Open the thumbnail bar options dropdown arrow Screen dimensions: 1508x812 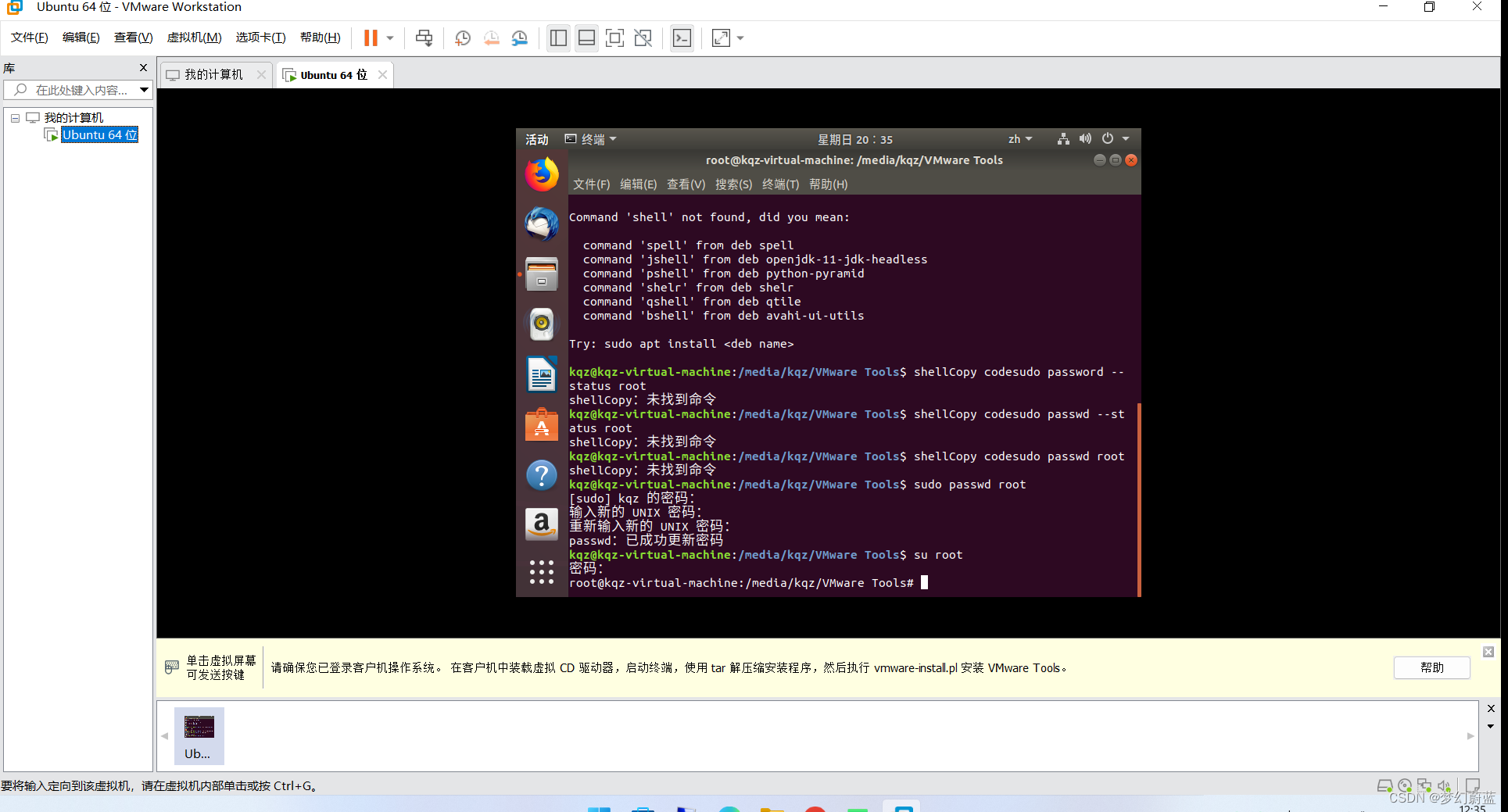click(1491, 726)
